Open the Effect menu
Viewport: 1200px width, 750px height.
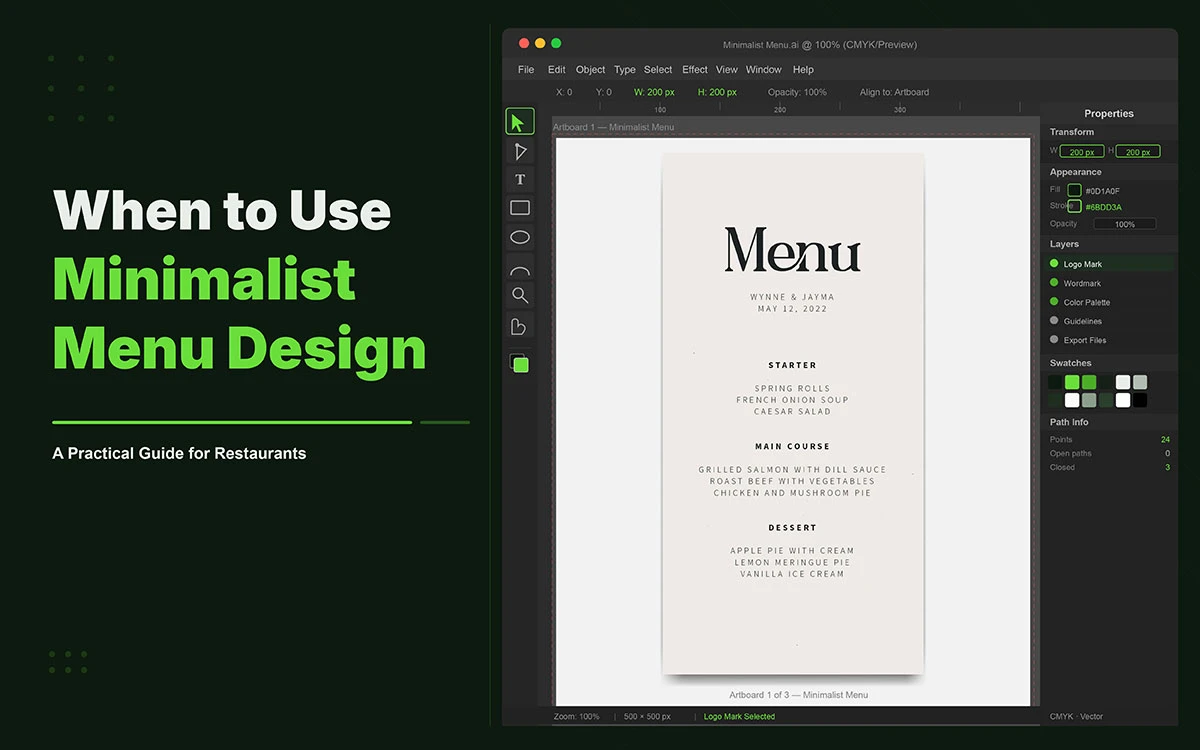(x=695, y=70)
